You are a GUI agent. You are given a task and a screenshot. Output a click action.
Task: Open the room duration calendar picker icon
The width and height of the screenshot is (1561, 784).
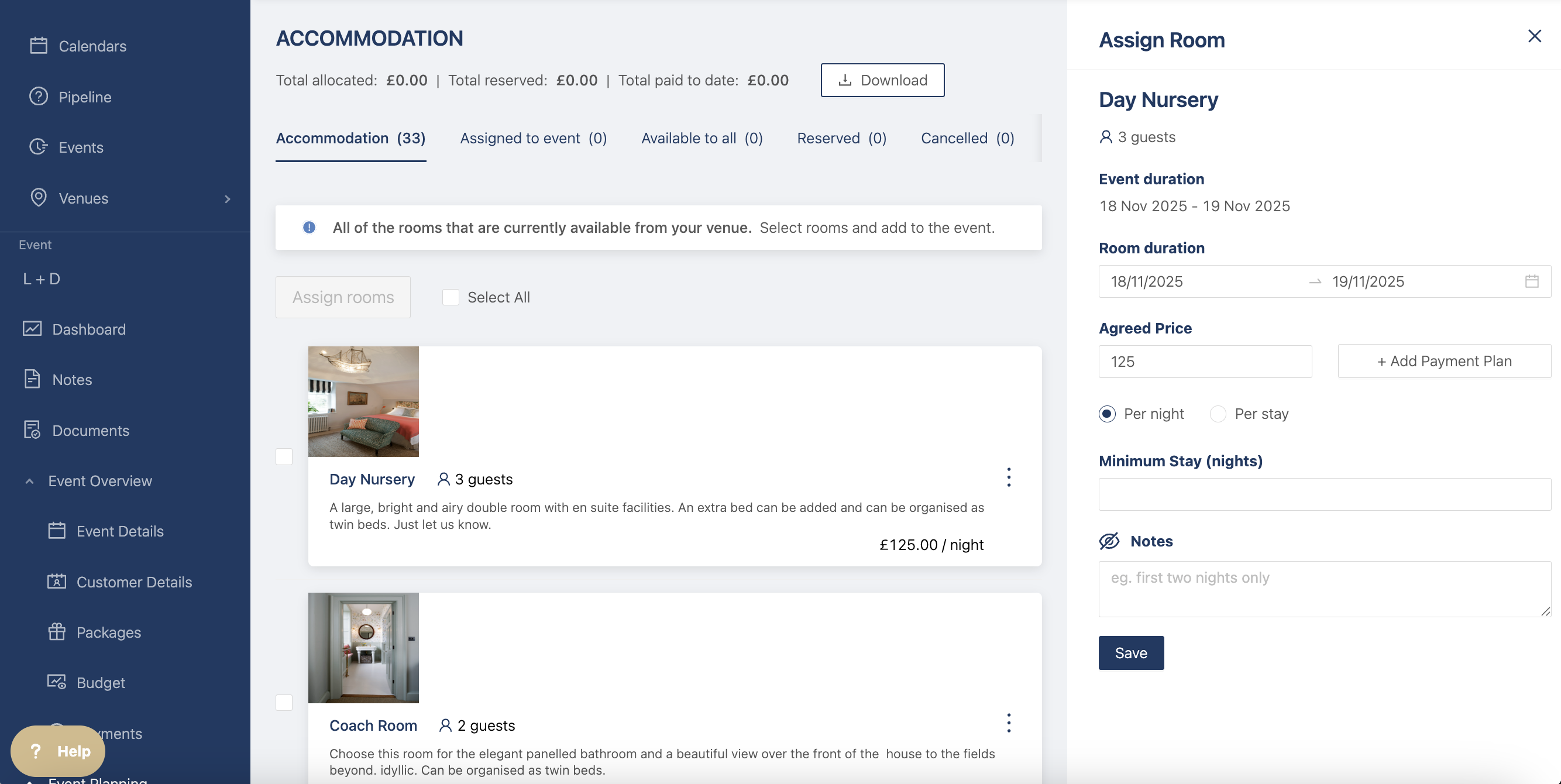(1531, 281)
